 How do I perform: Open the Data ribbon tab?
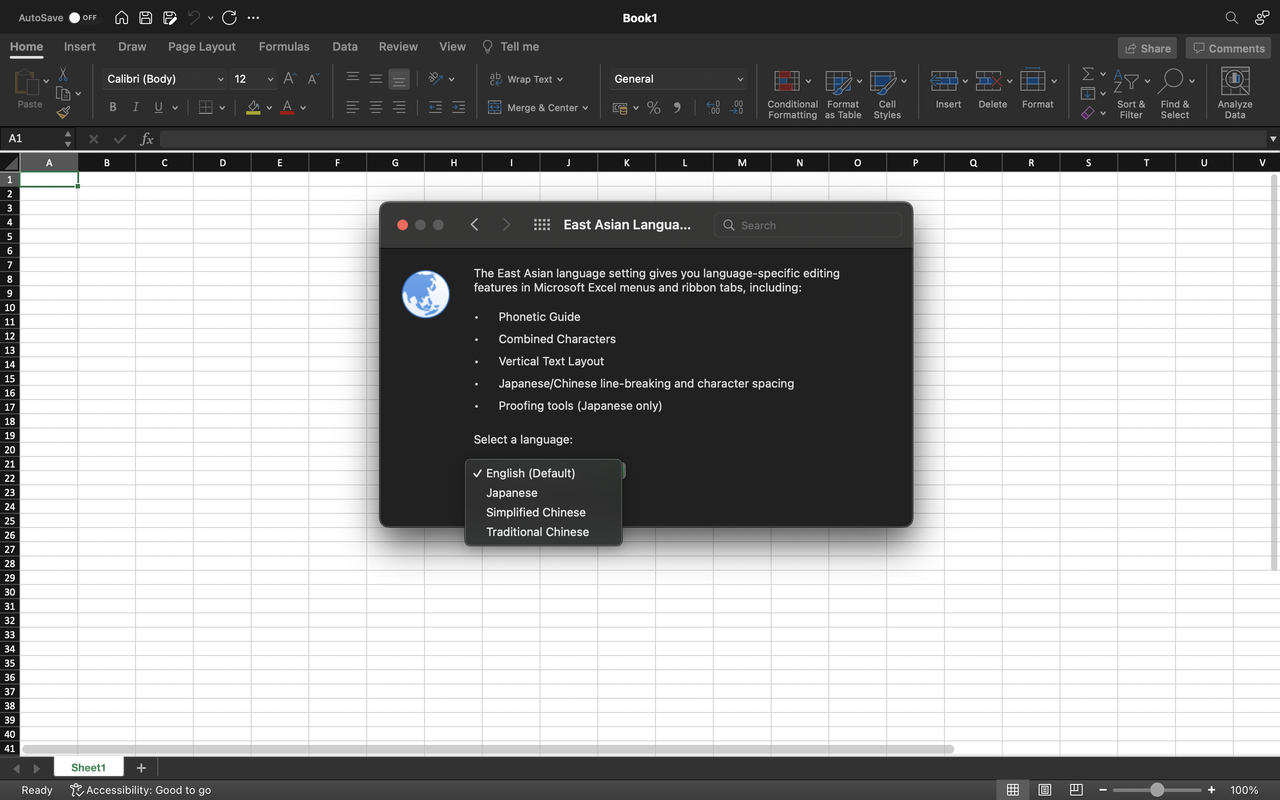click(x=345, y=46)
